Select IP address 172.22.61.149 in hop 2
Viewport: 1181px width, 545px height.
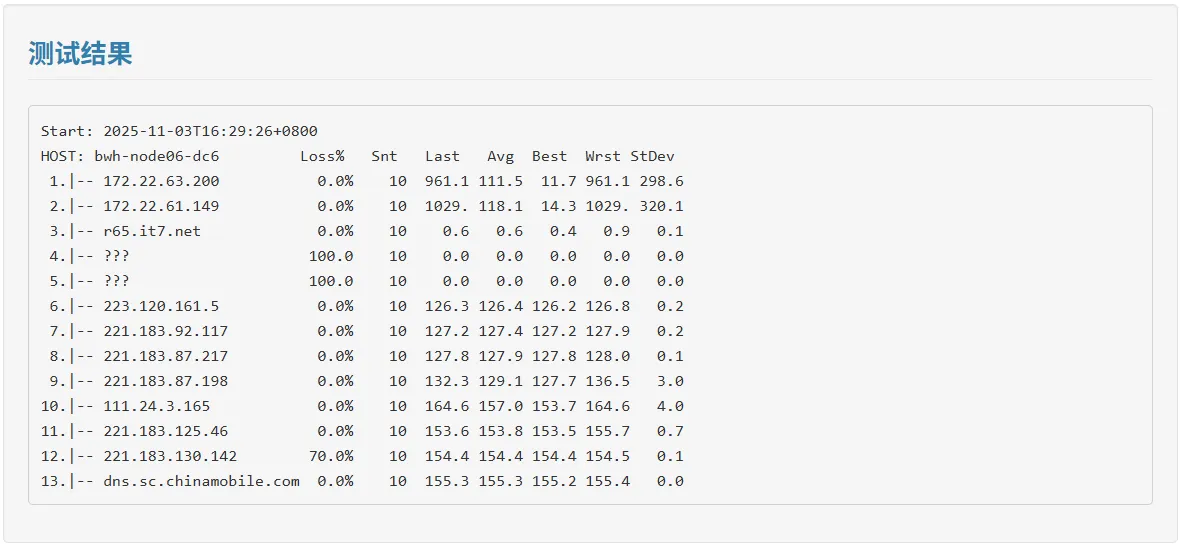click(161, 206)
